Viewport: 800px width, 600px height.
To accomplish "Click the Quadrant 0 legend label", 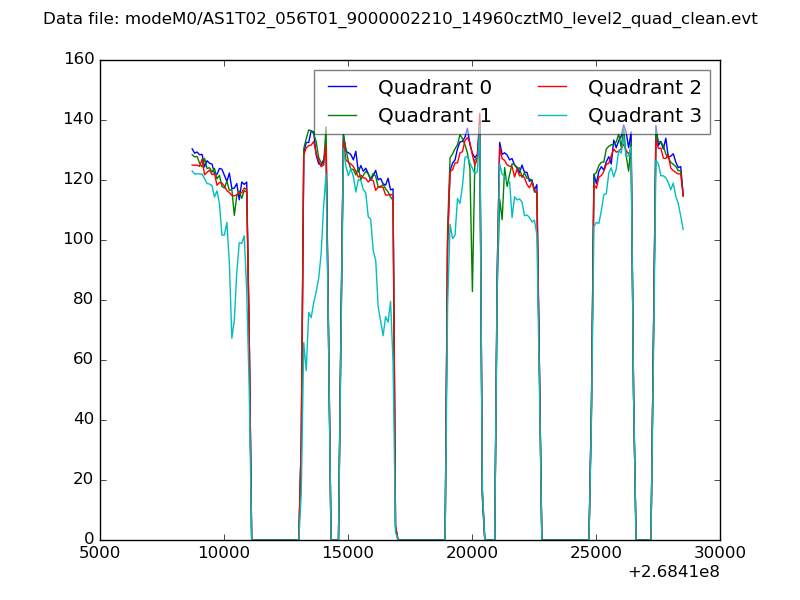I will coord(434,88).
